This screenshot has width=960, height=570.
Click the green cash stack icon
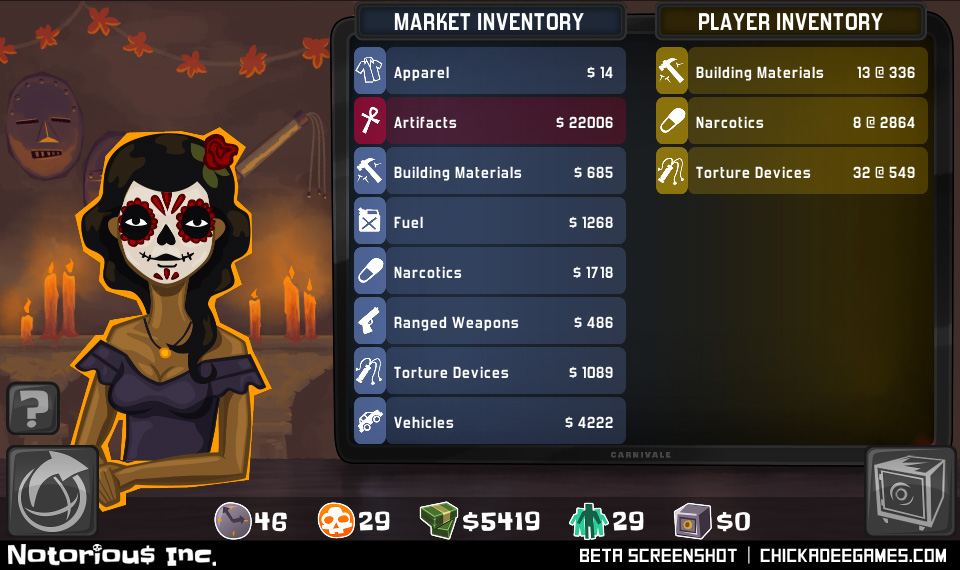(x=439, y=520)
